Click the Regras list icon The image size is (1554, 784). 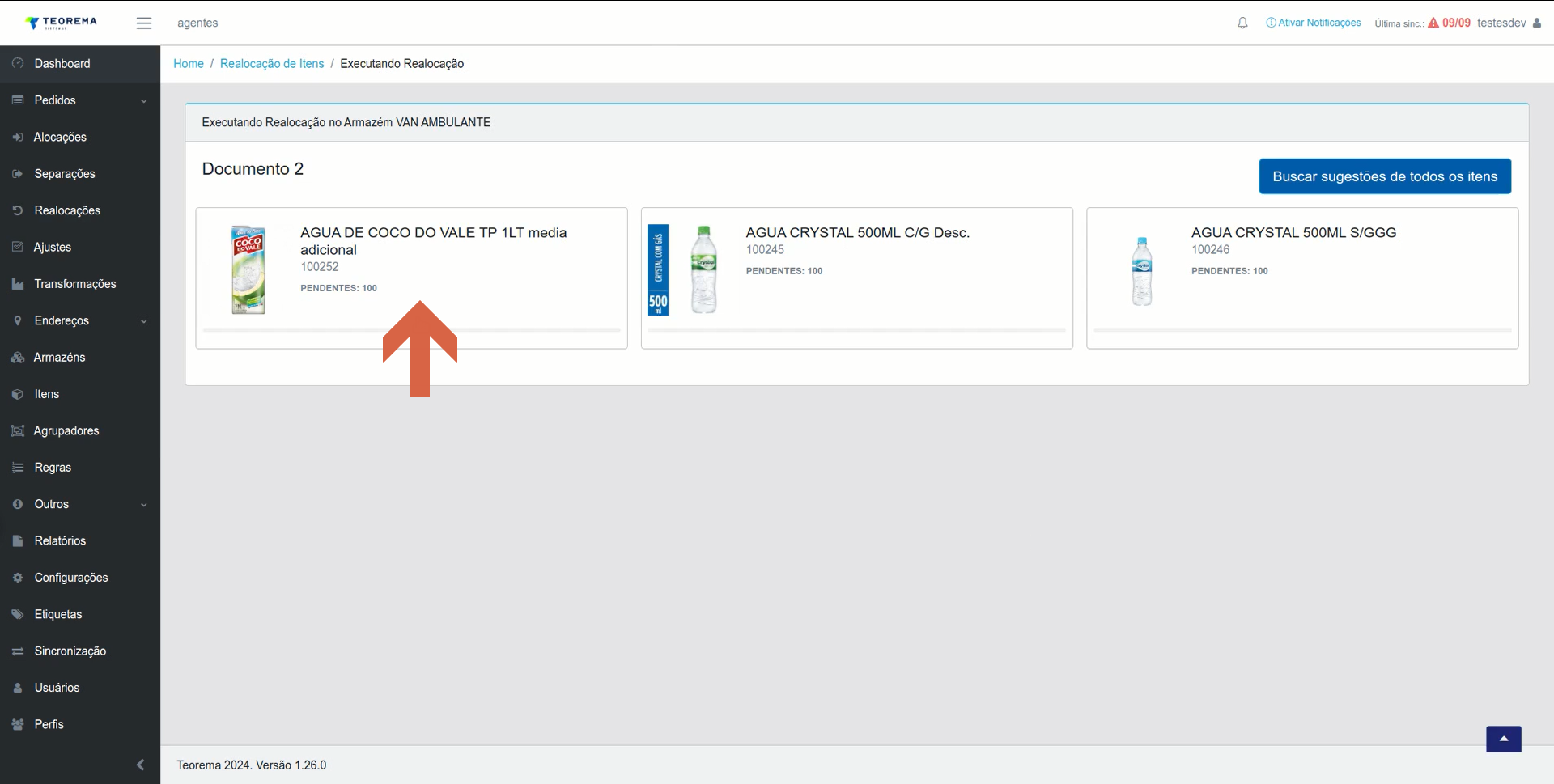(18, 468)
